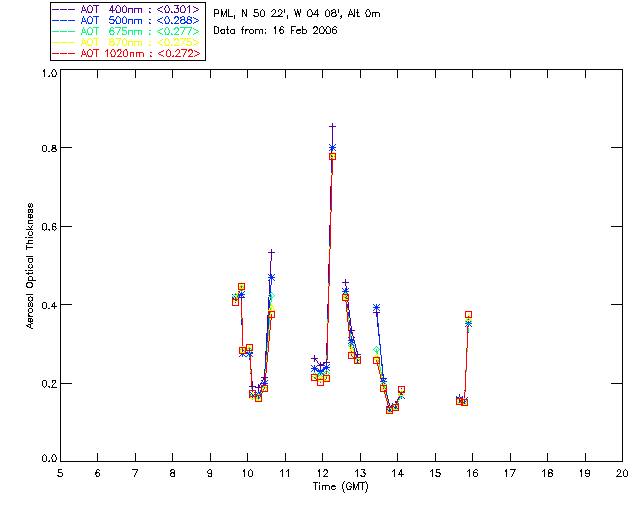The width and height of the screenshot is (640, 512).
Task: Click the PML station location text
Action: click(x=297, y=14)
